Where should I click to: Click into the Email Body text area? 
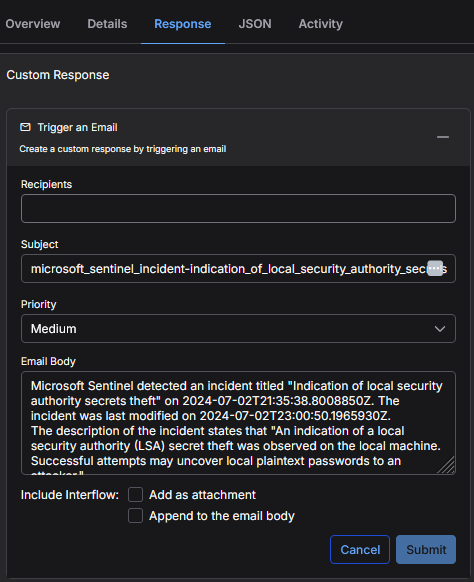[x=238, y=423]
